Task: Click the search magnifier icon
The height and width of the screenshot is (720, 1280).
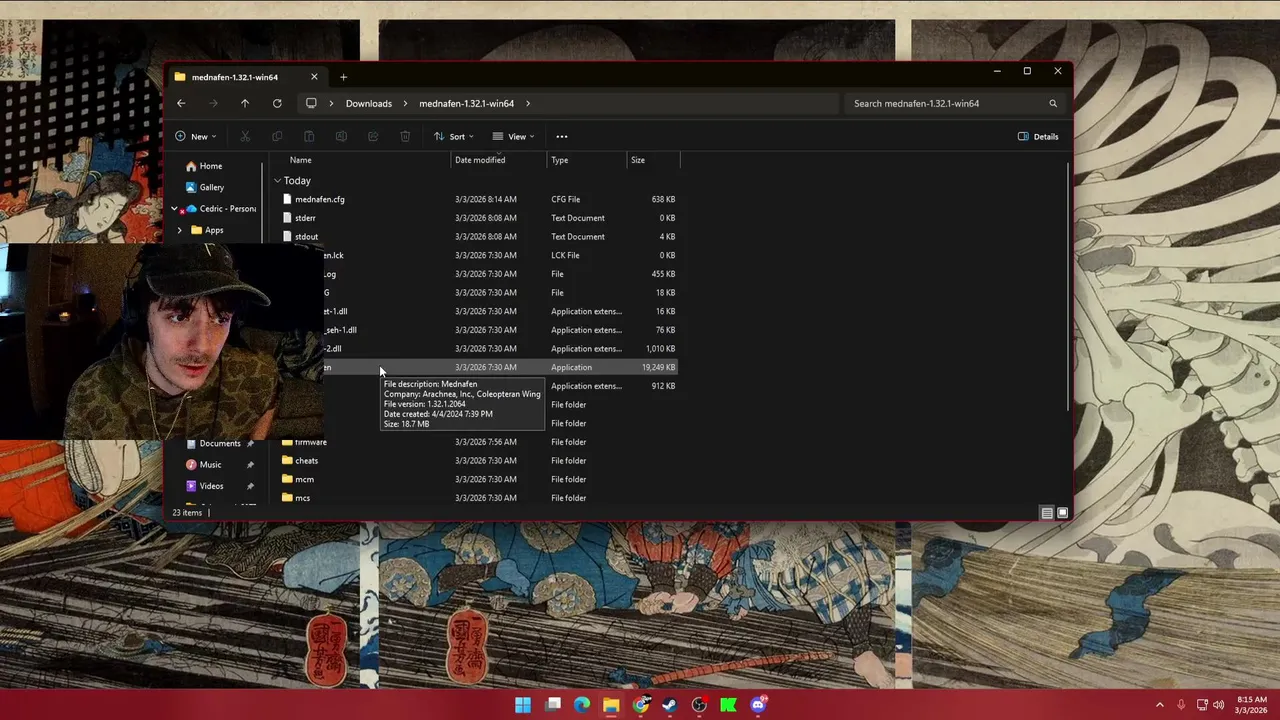Action: pos(1053,103)
